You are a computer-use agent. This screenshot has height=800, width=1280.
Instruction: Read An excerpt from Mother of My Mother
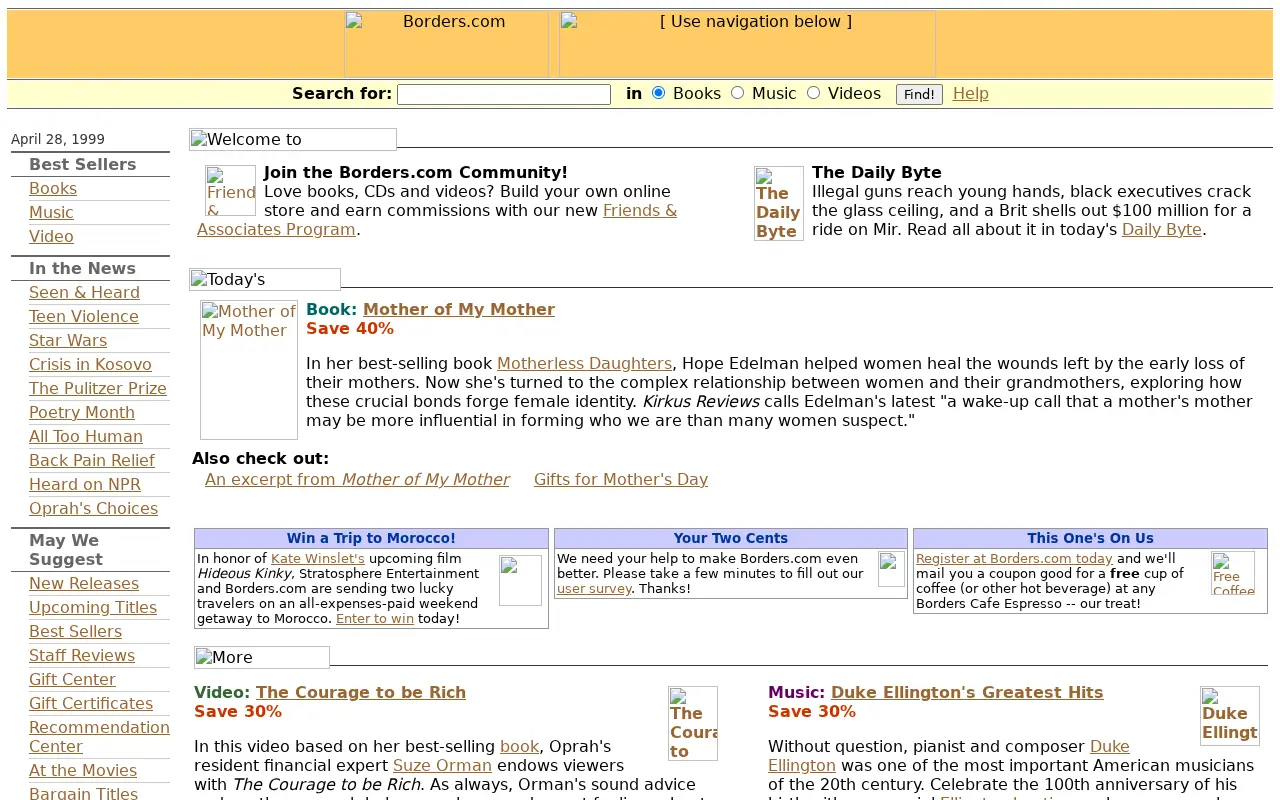pyautogui.click(x=357, y=479)
